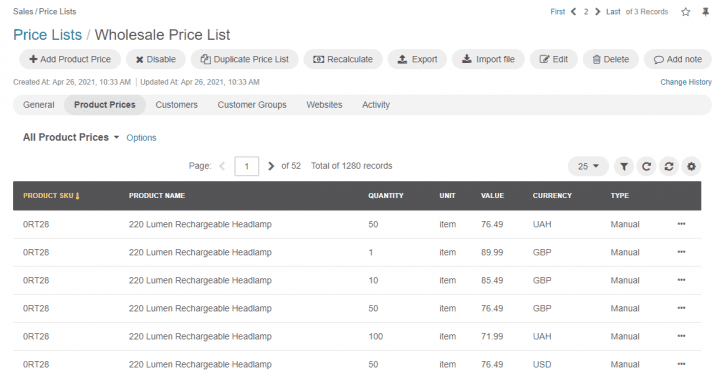Sort by Unit column header
720x378 pixels.
coord(447,196)
